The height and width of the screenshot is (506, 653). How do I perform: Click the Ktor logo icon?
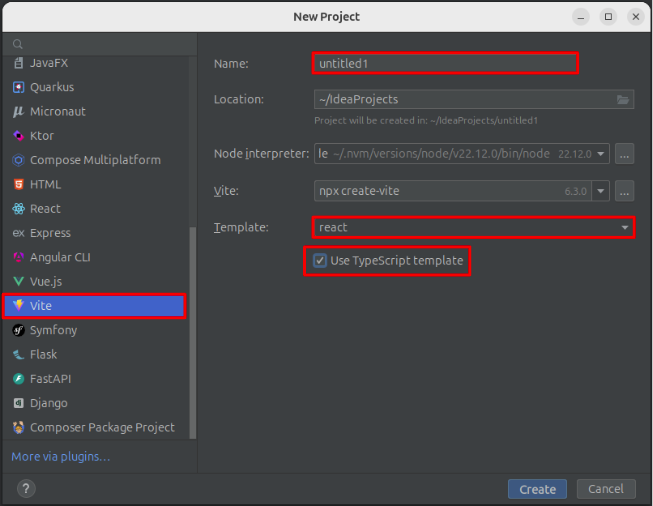(18, 136)
